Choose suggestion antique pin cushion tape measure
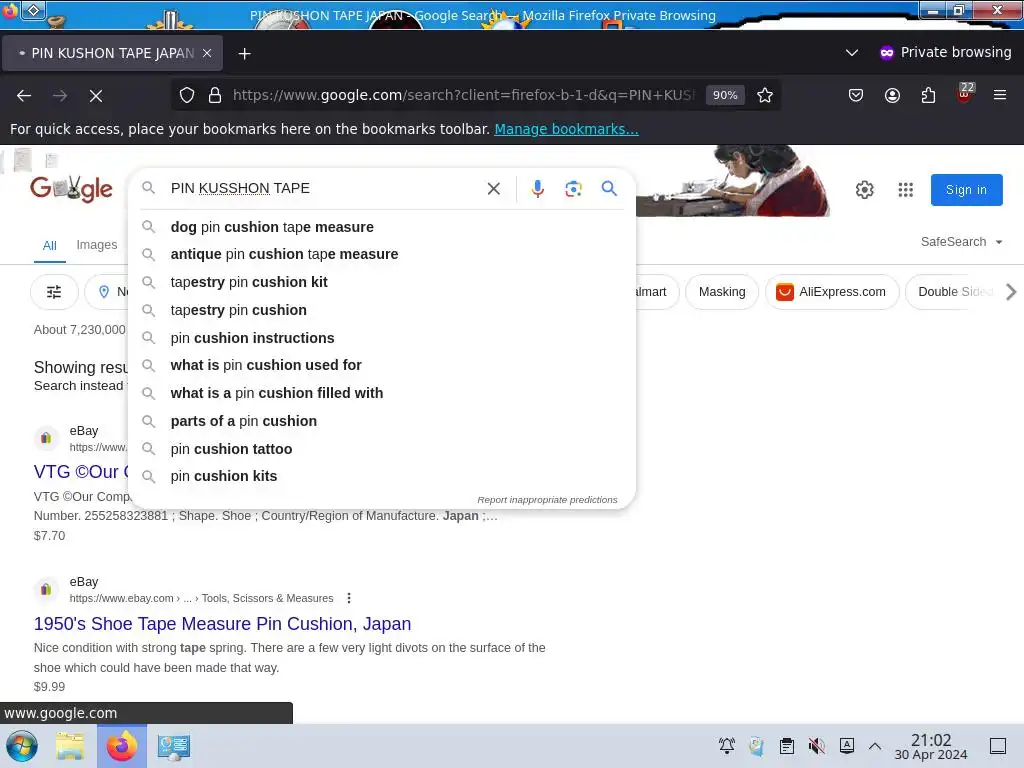The width and height of the screenshot is (1024, 768). [x=382, y=254]
